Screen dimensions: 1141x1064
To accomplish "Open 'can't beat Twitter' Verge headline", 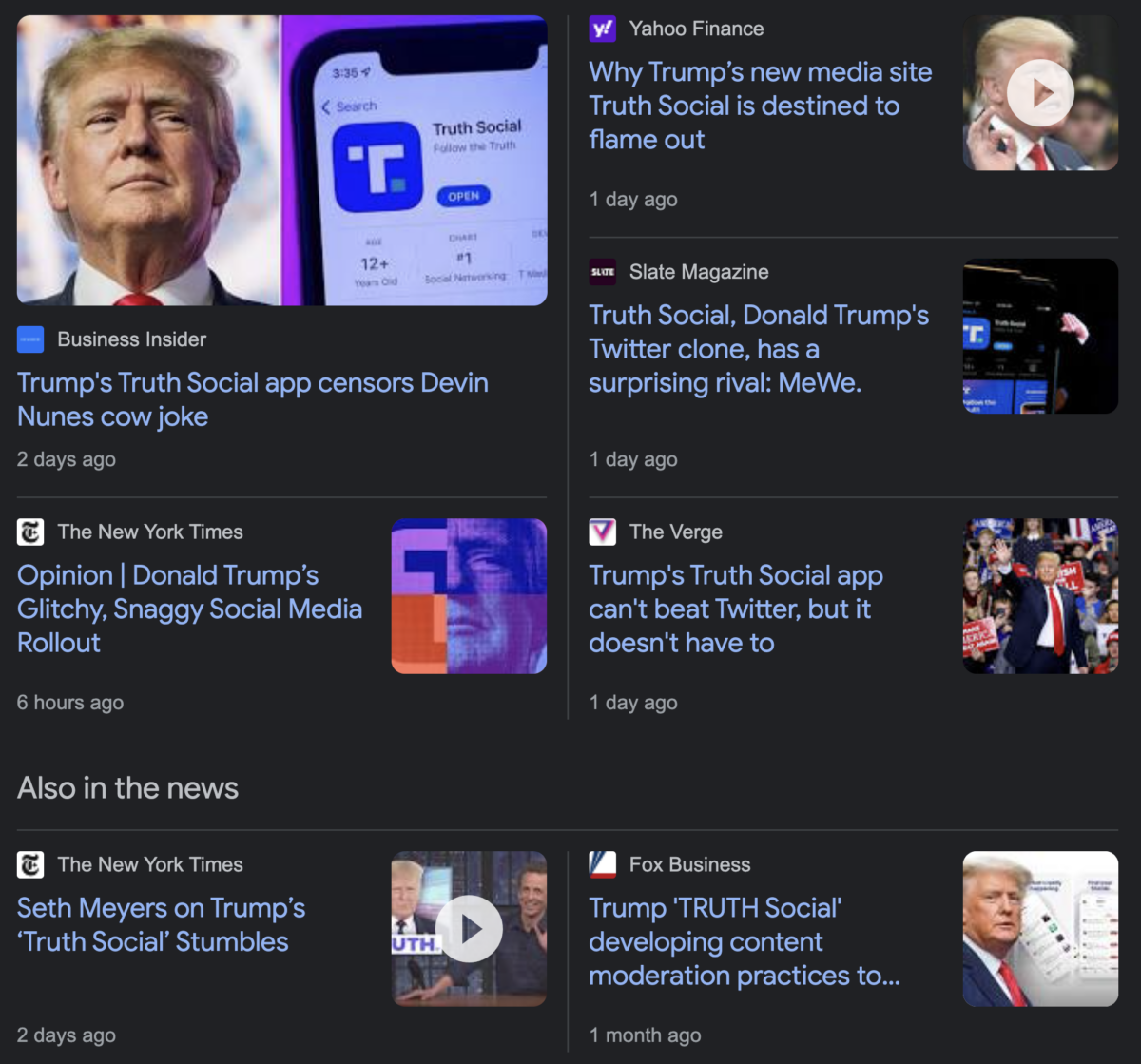I will click(x=735, y=609).
